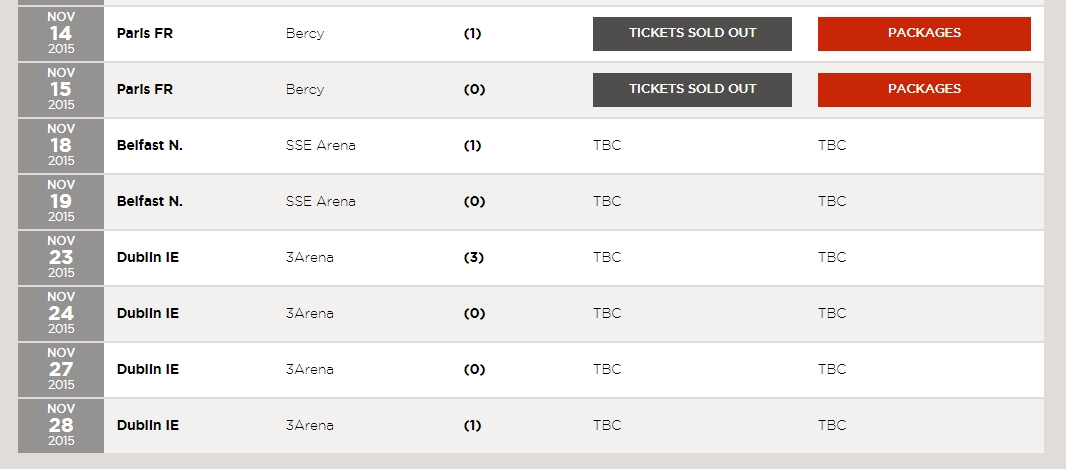The image size is (1066, 469).
Task: Open Packages for Paris Nov 14 show
Action: click(x=924, y=34)
